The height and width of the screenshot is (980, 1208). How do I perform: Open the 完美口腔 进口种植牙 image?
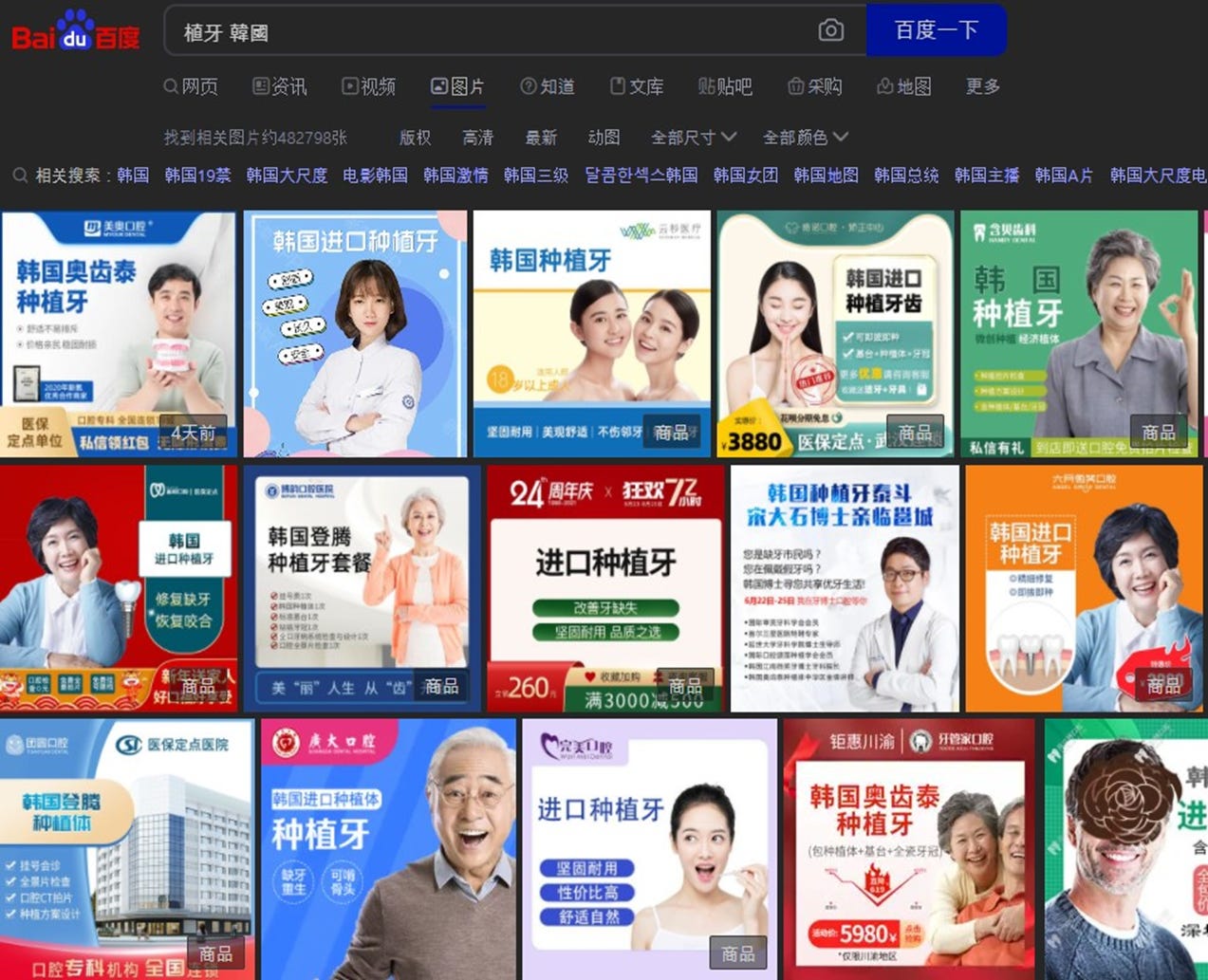point(649,849)
